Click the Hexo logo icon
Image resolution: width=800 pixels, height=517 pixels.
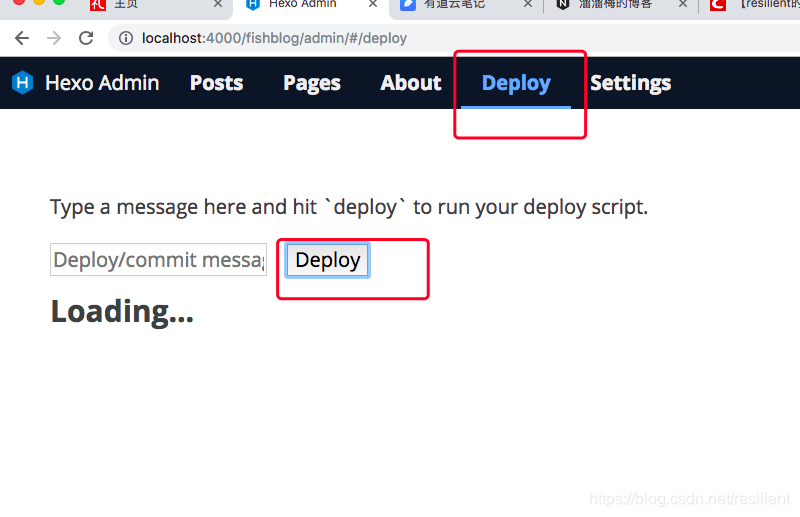click(x=22, y=83)
